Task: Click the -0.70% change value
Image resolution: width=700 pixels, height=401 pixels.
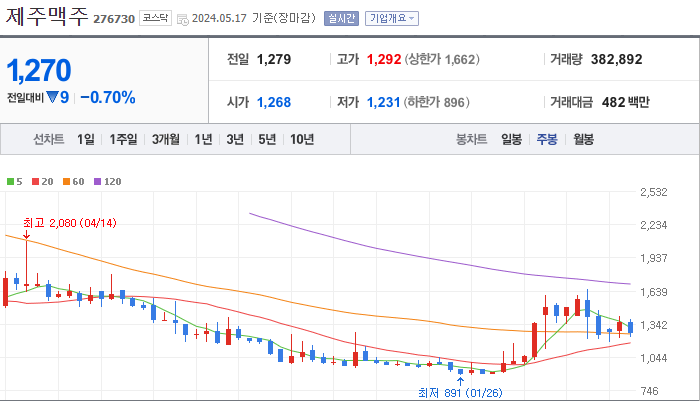Action: (x=108, y=97)
